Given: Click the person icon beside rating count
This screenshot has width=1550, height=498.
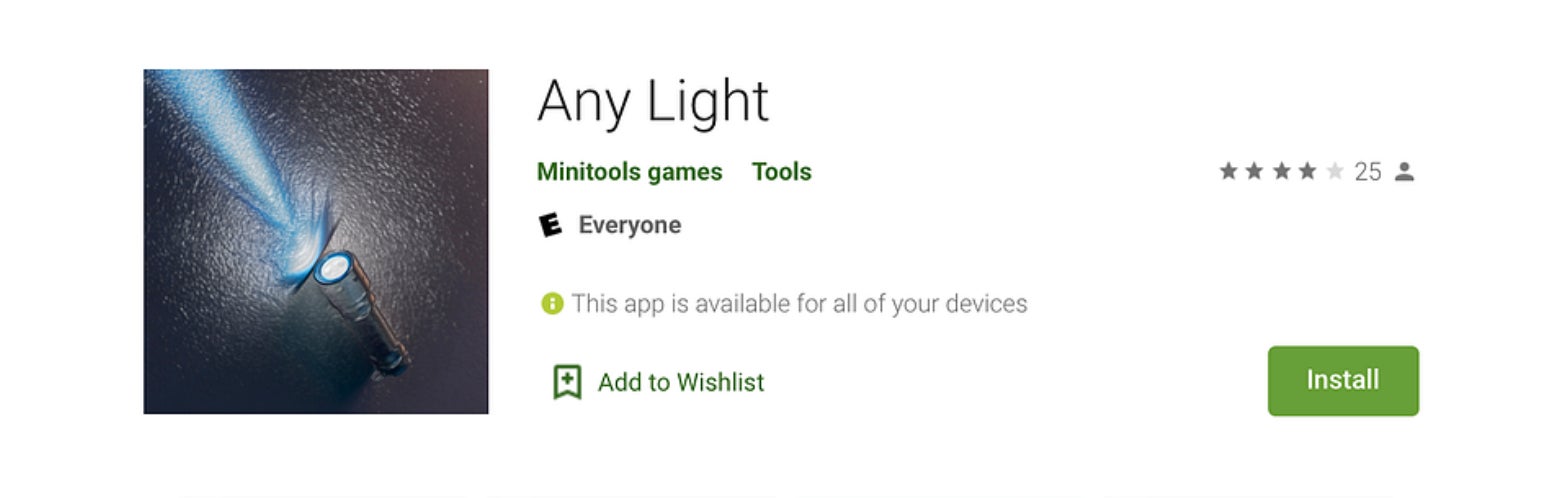Looking at the screenshot, I should pyautogui.click(x=1404, y=172).
